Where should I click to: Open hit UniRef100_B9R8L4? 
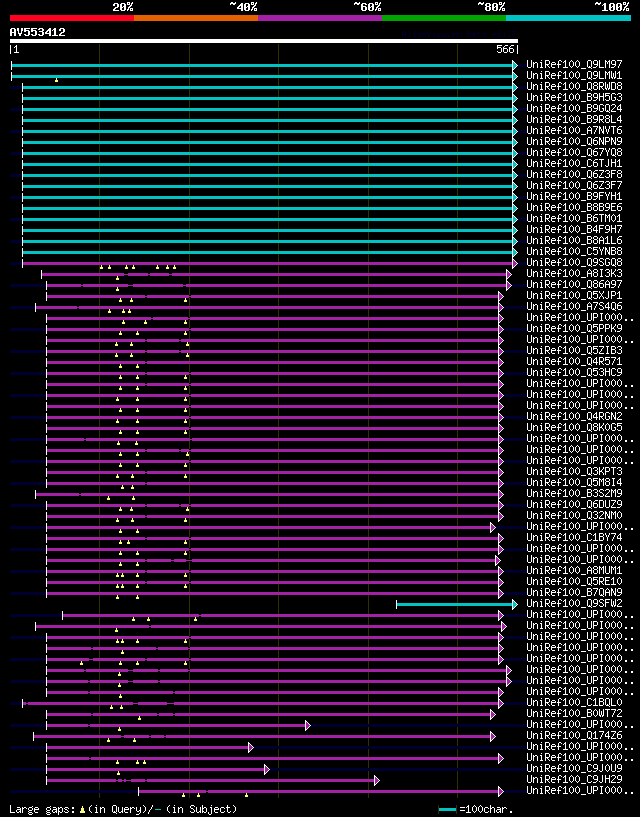[574, 119]
